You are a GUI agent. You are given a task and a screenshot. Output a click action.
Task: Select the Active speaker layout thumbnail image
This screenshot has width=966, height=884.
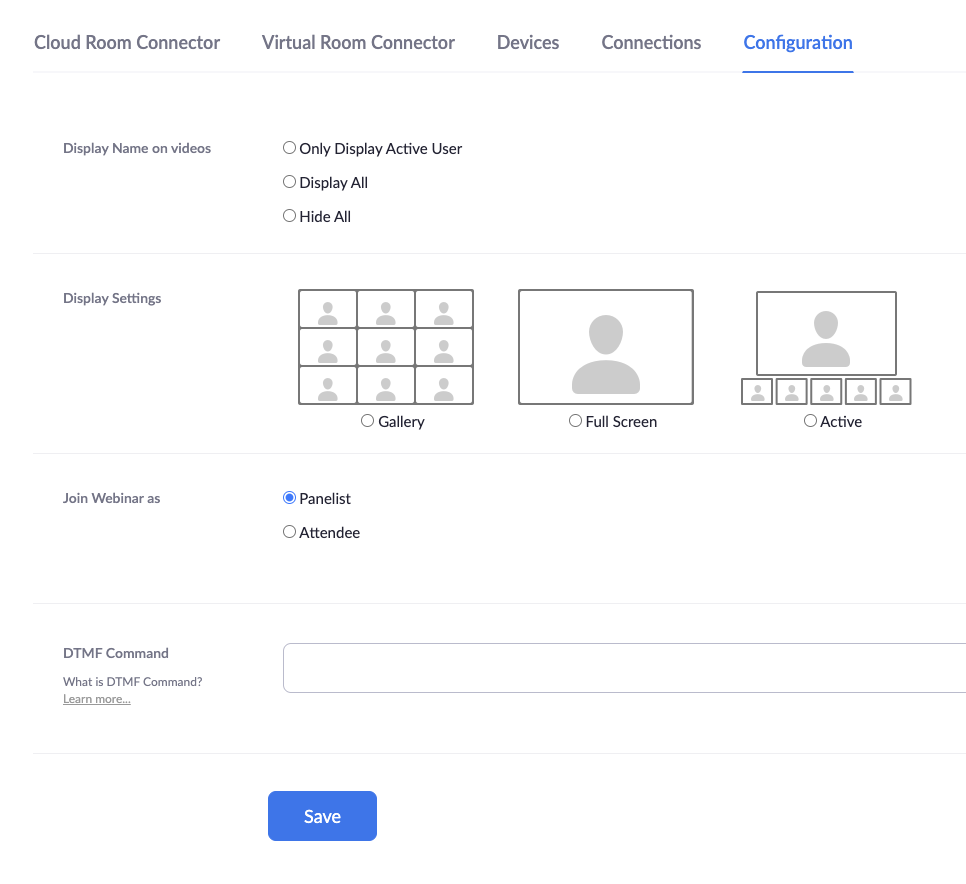[x=826, y=348]
